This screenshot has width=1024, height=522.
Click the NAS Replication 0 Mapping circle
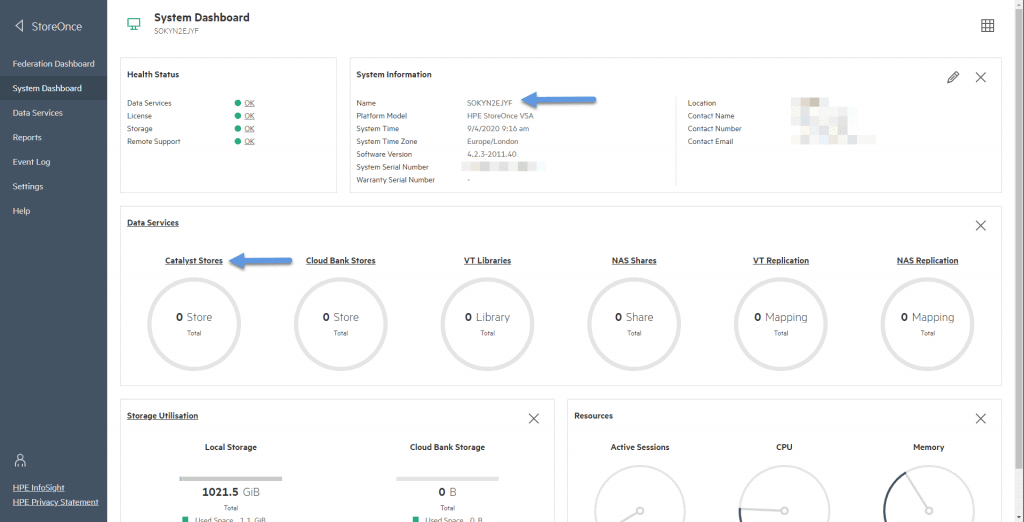(927, 323)
